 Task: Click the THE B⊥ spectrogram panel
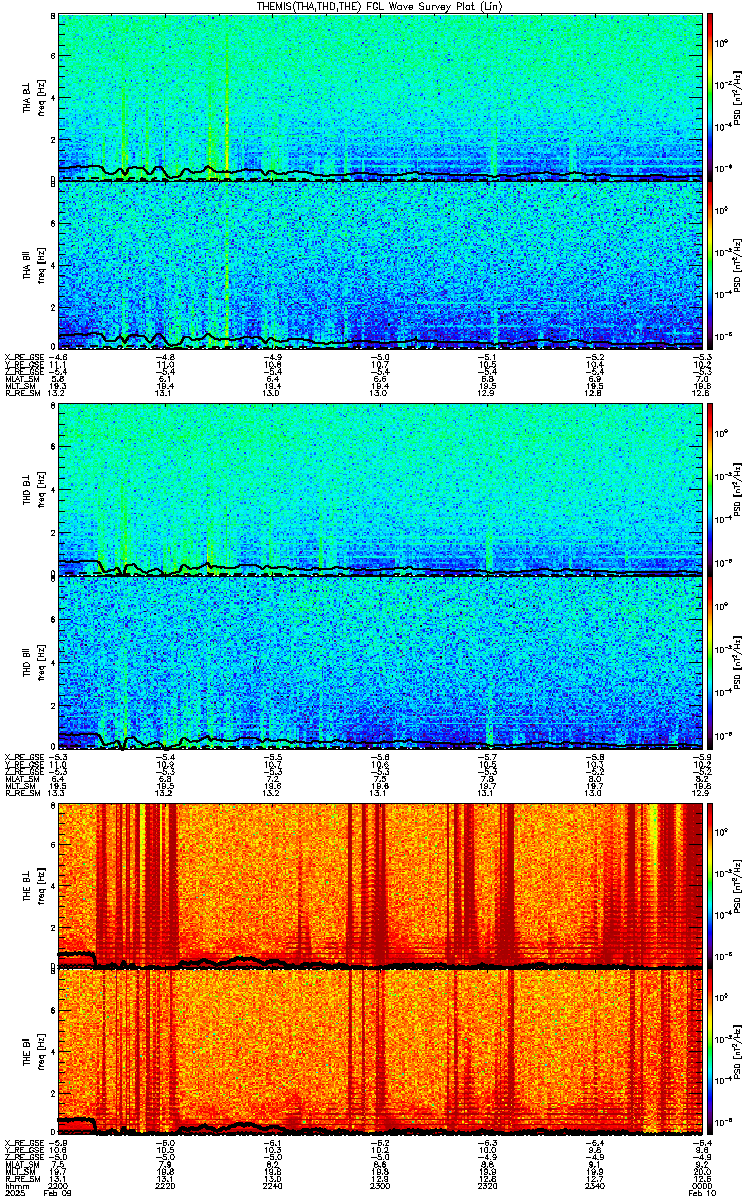point(380,885)
